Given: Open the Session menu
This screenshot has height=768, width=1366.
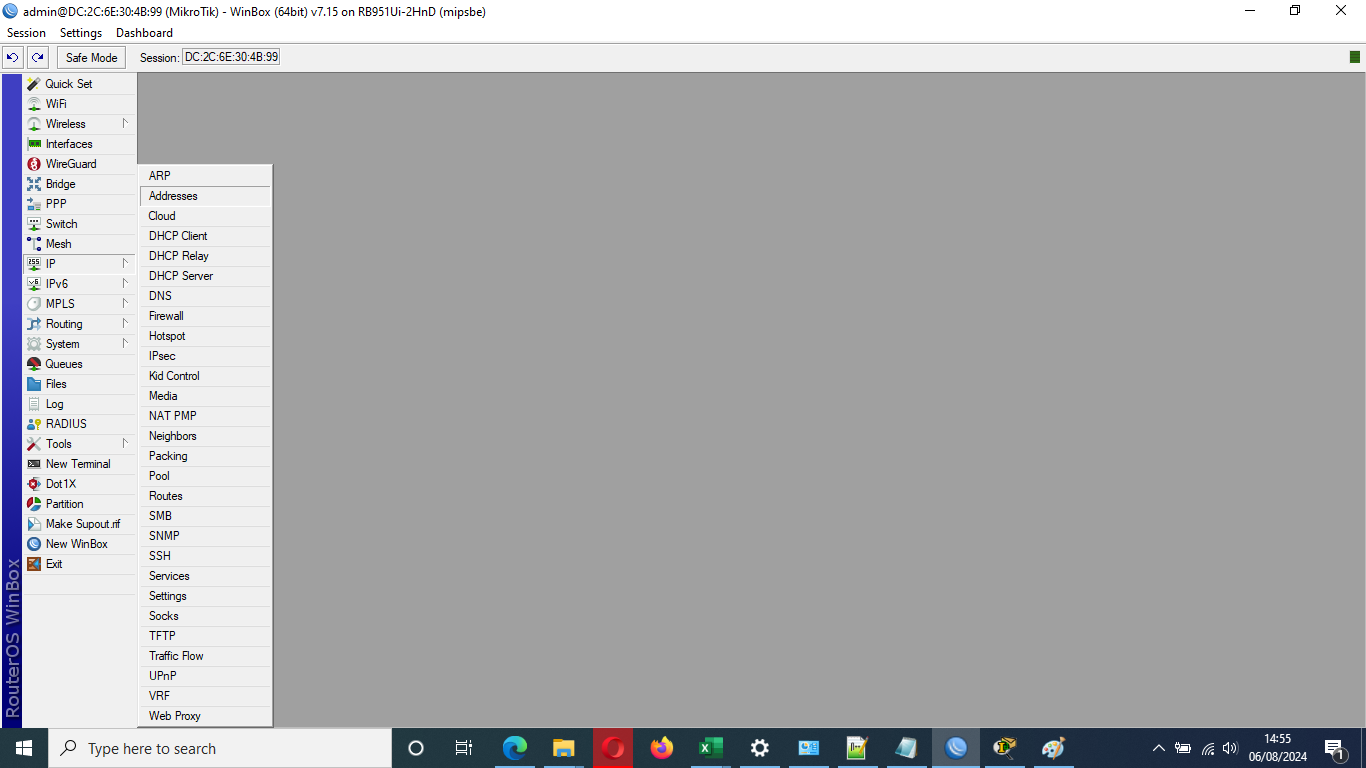Looking at the screenshot, I should tap(27, 33).
